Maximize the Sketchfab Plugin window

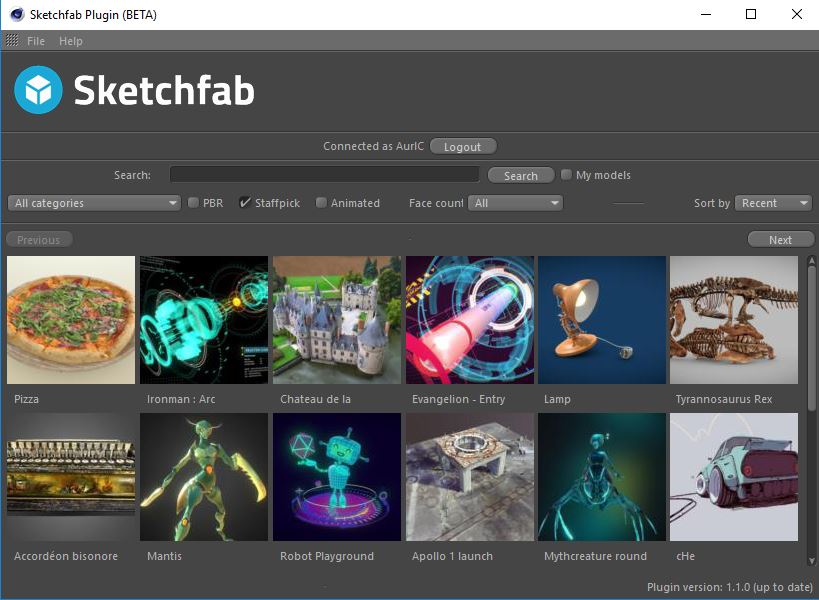pyautogui.click(x=751, y=14)
